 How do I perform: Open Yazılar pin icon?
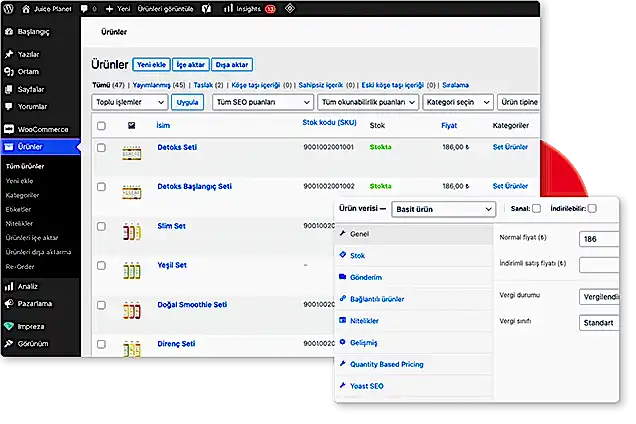pyautogui.click(x=9, y=54)
